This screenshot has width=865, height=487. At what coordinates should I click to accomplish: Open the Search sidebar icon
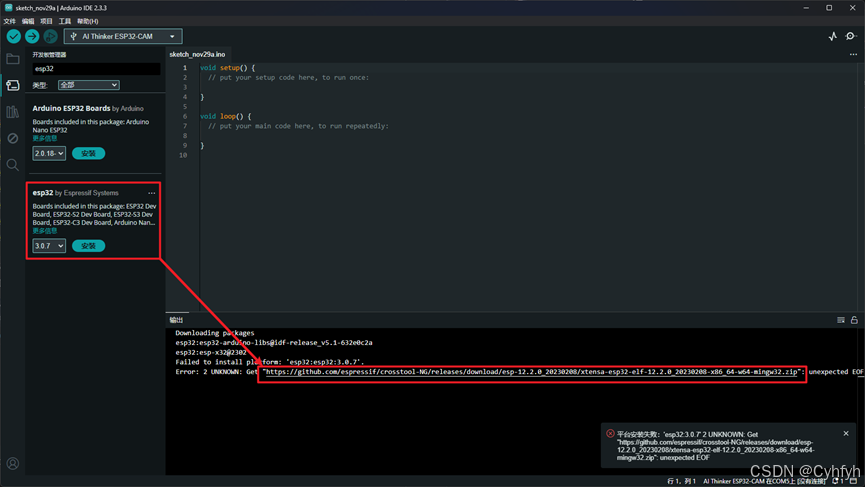13,165
